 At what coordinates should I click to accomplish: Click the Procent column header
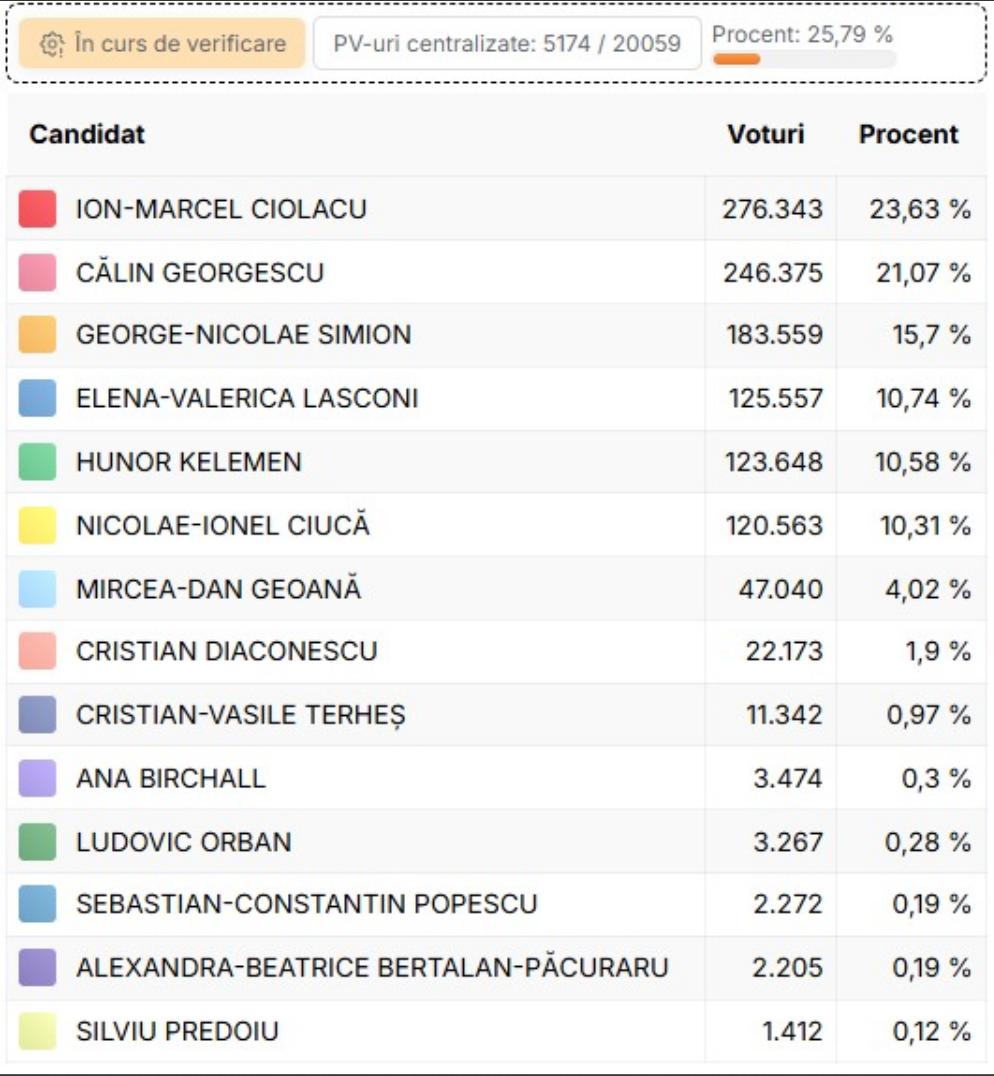[908, 134]
